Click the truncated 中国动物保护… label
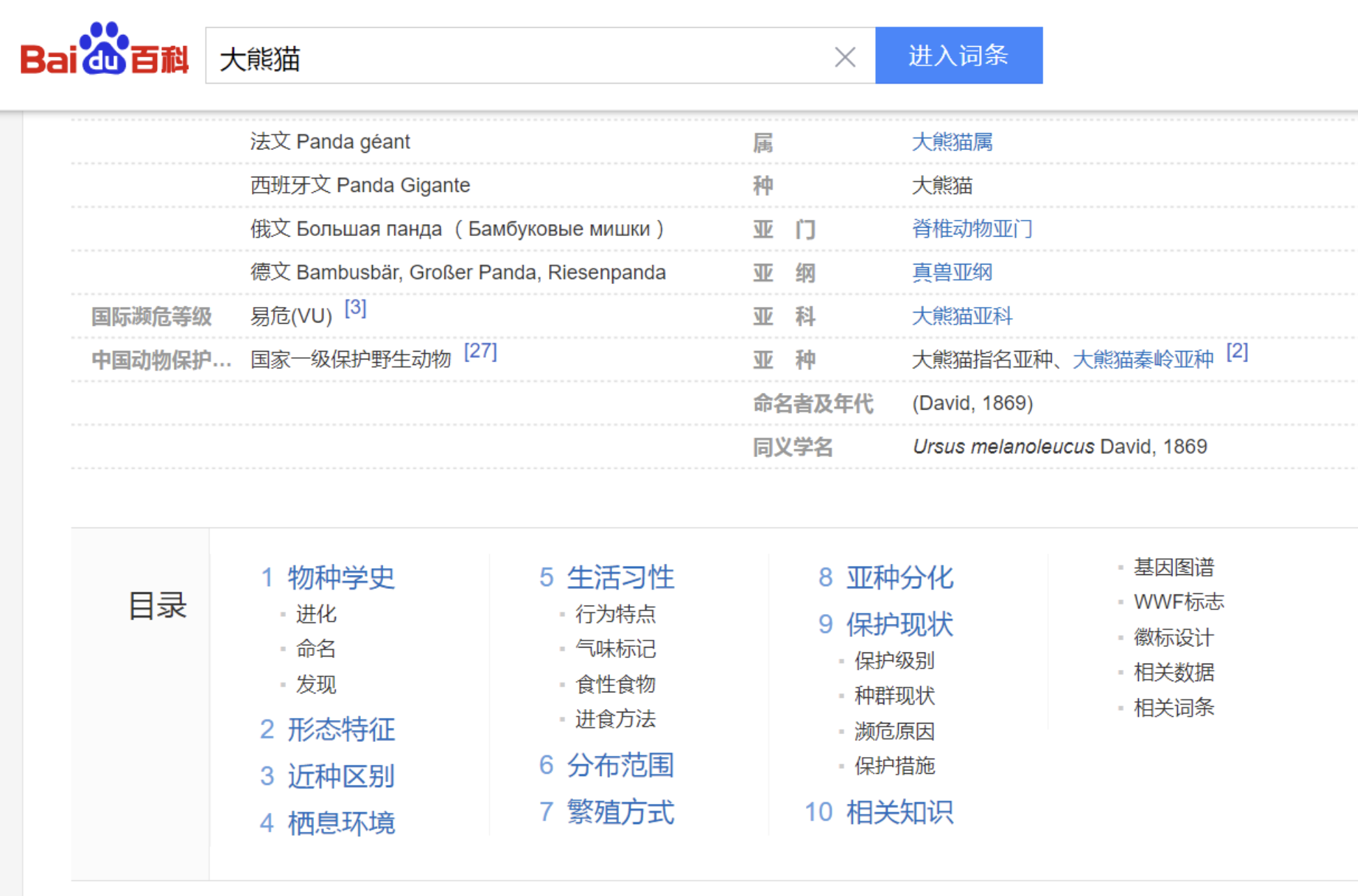Viewport: 1358px width, 896px height. click(161, 360)
